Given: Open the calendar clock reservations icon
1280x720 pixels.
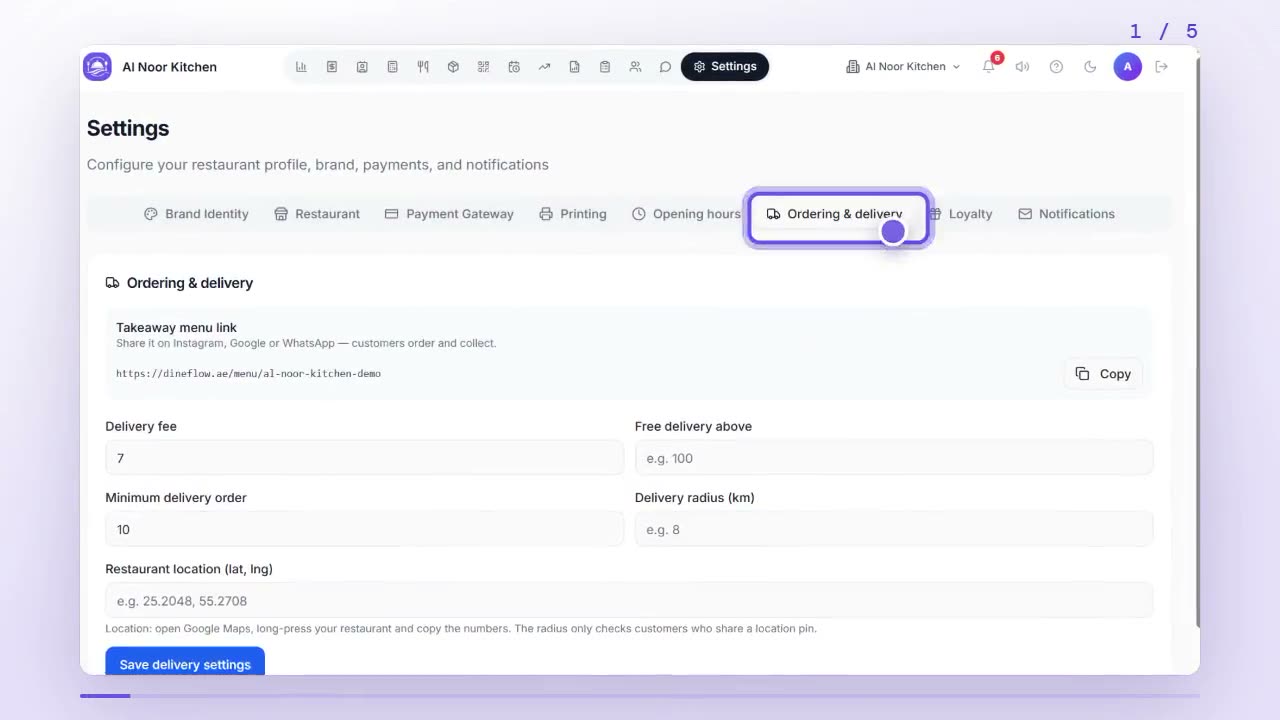Looking at the screenshot, I should (514, 67).
